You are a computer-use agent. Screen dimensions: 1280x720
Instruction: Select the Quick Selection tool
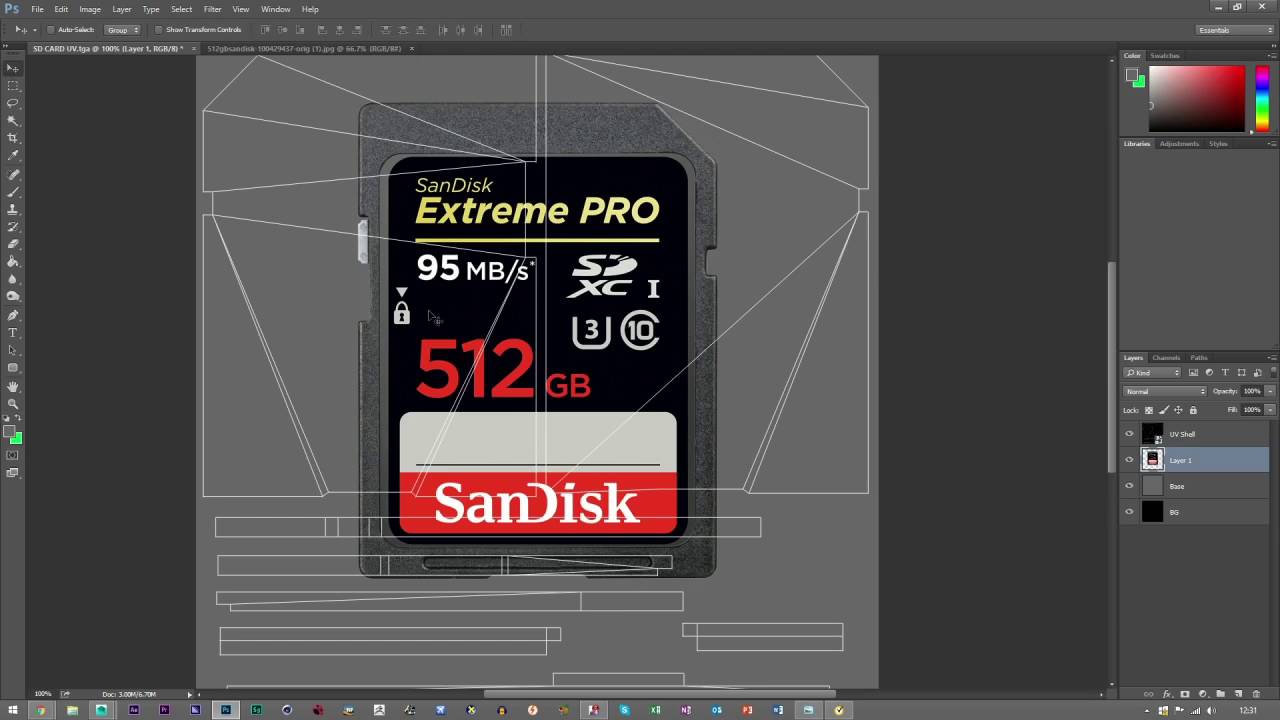[x=13, y=121]
